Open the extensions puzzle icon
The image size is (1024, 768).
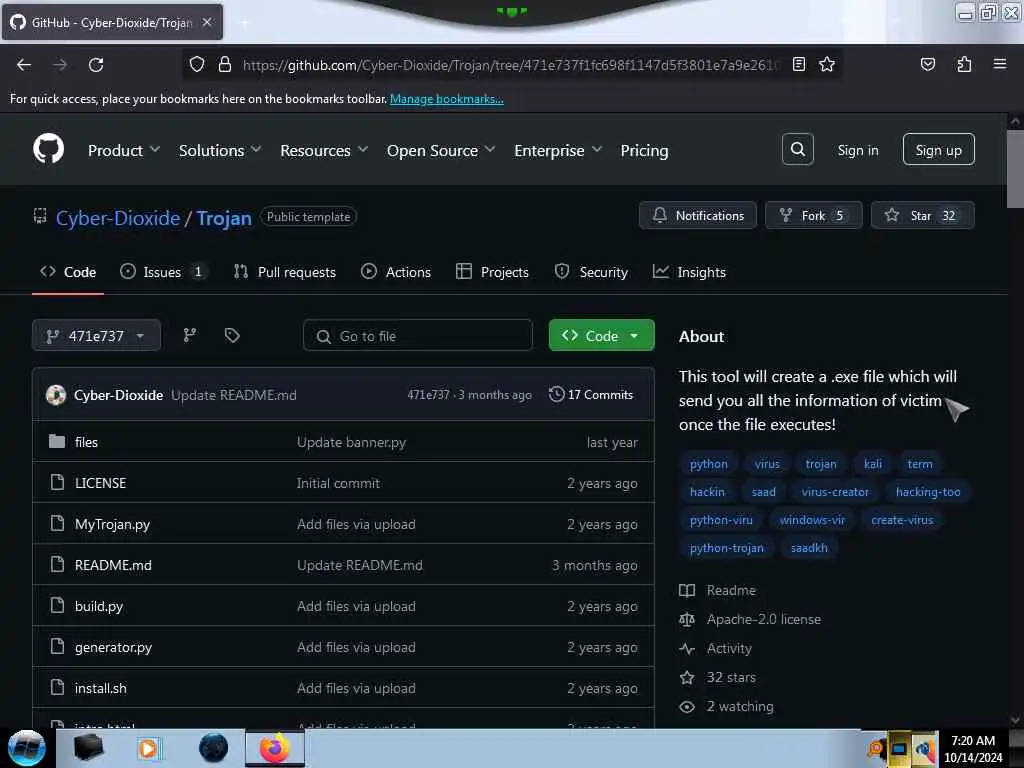pos(964,64)
